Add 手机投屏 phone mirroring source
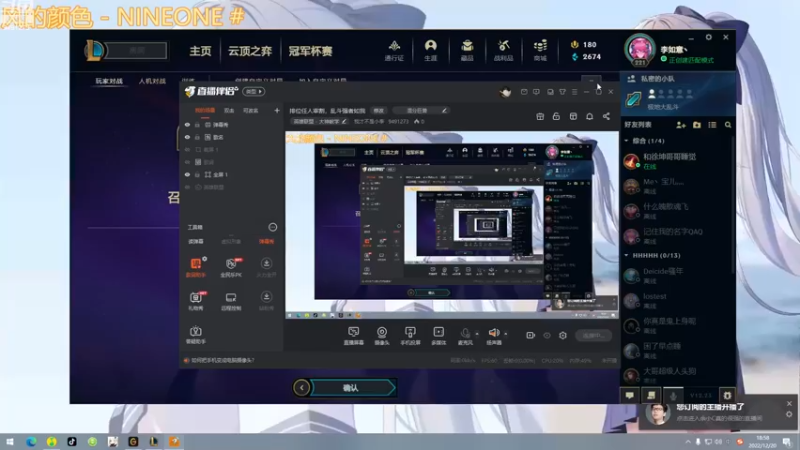800x450 pixels. coord(410,336)
